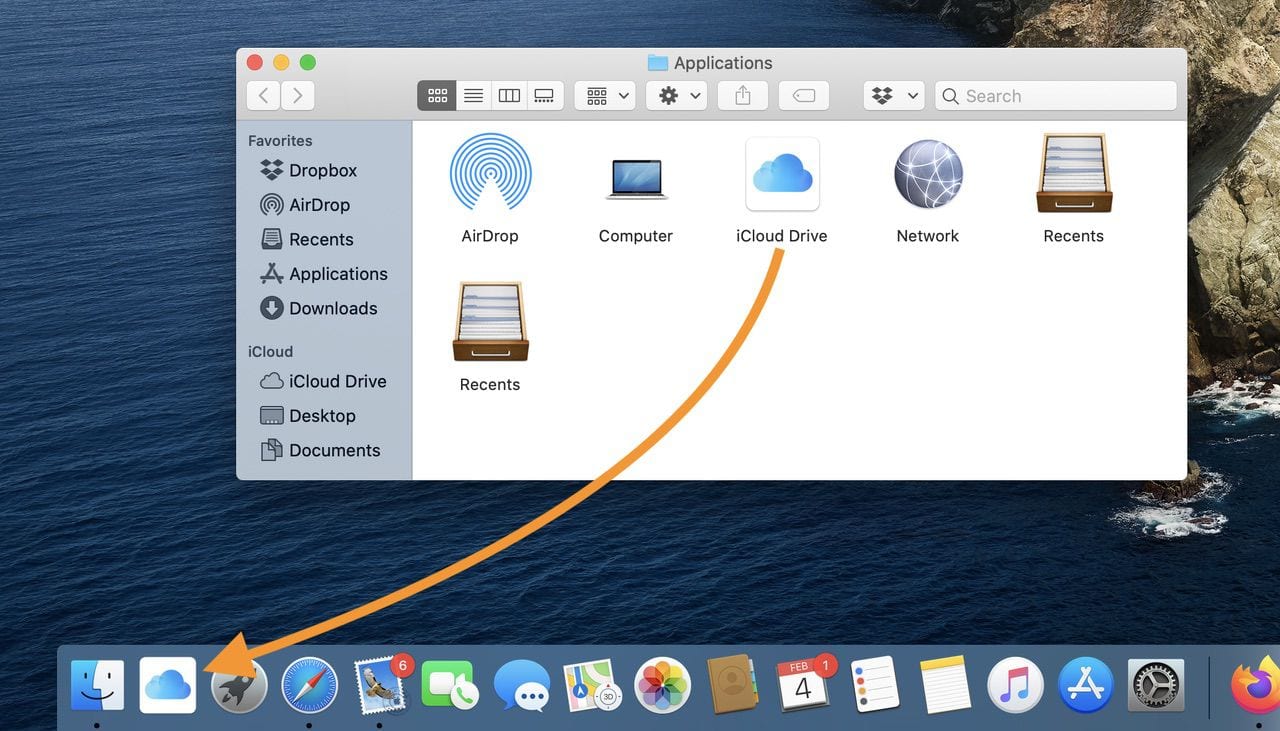Switch to list view mode
Screen dimensions: 1280x731
[x=473, y=96]
